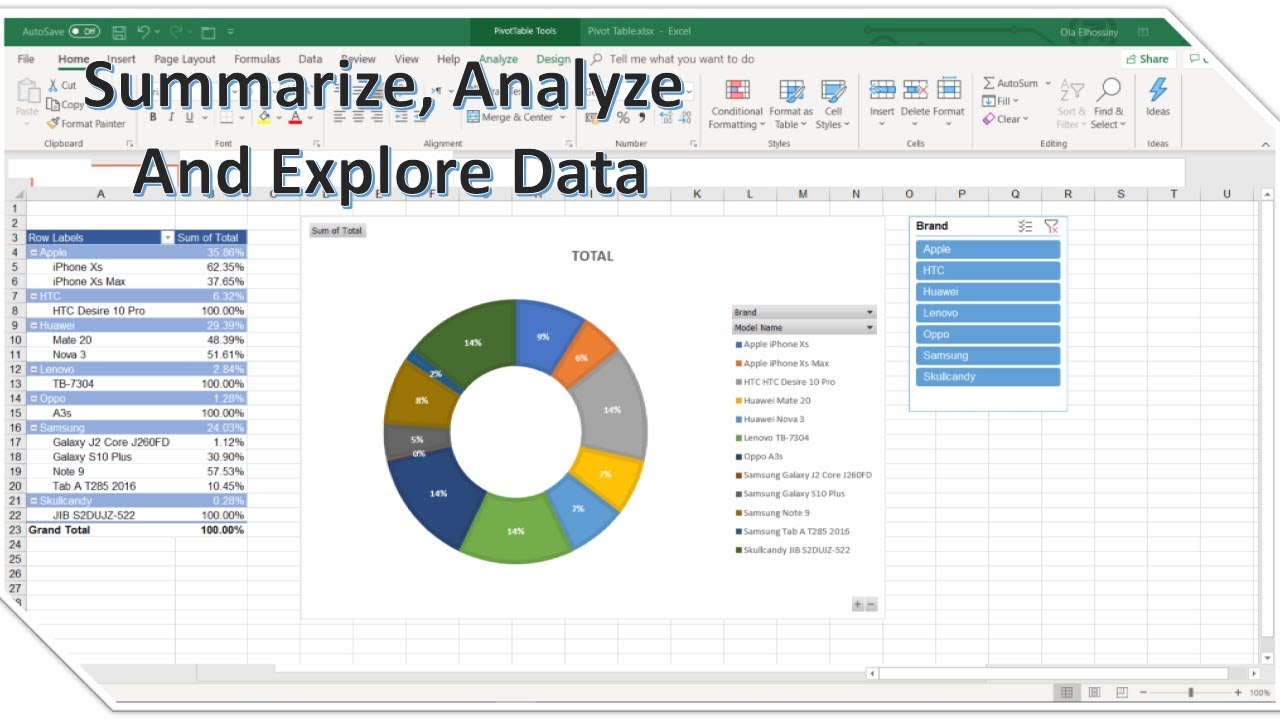The width and height of the screenshot is (1280, 720).
Task: Open the PivotTable Analyze tab
Action: [x=498, y=60]
